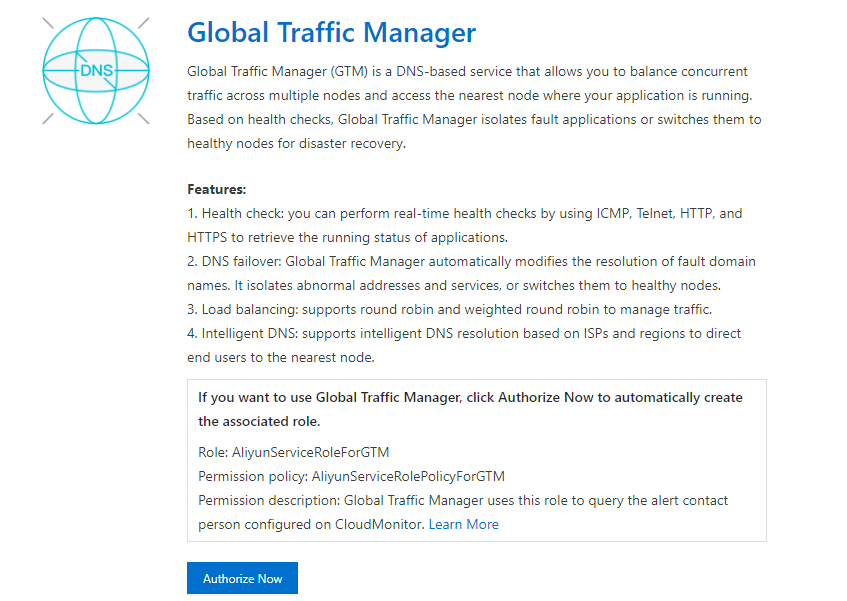Click the Intelligent DNS feature line
The image size is (847, 601).
click(x=464, y=334)
